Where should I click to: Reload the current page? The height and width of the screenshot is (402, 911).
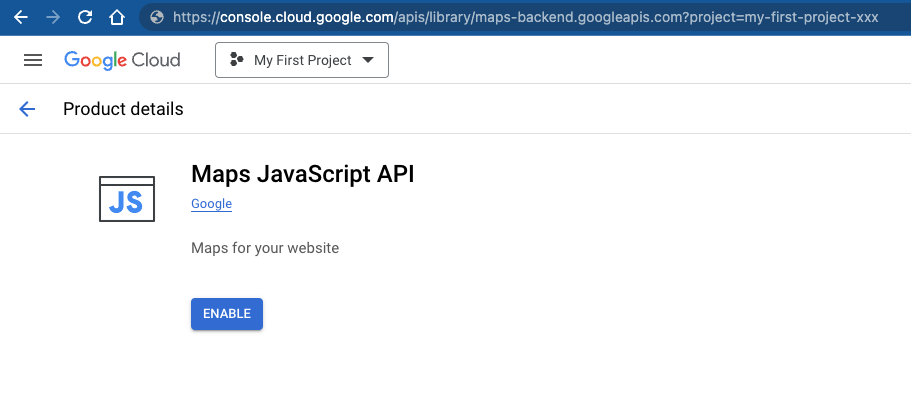pyautogui.click(x=85, y=17)
